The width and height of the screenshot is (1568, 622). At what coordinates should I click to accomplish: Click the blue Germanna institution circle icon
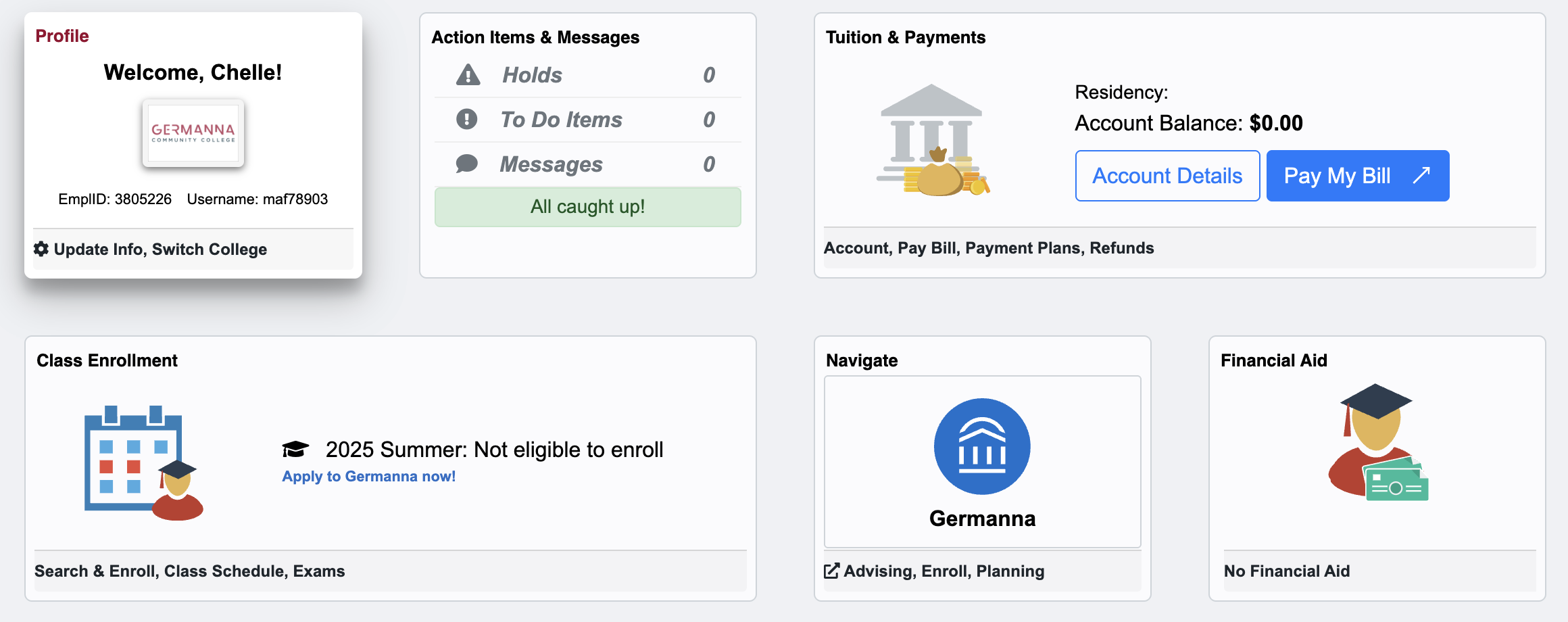(x=982, y=446)
